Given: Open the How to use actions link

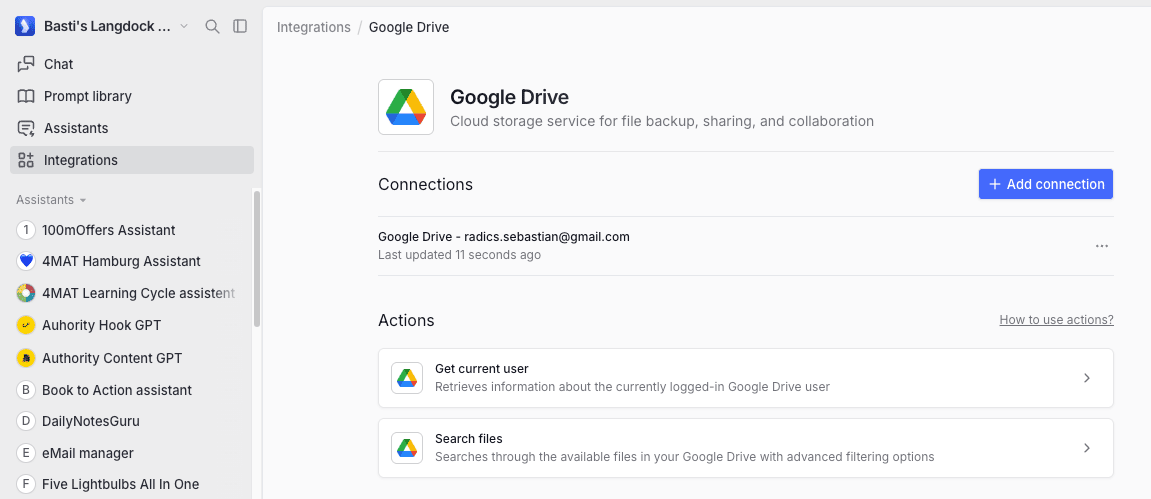Looking at the screenshot, I should click(1056, 320).
